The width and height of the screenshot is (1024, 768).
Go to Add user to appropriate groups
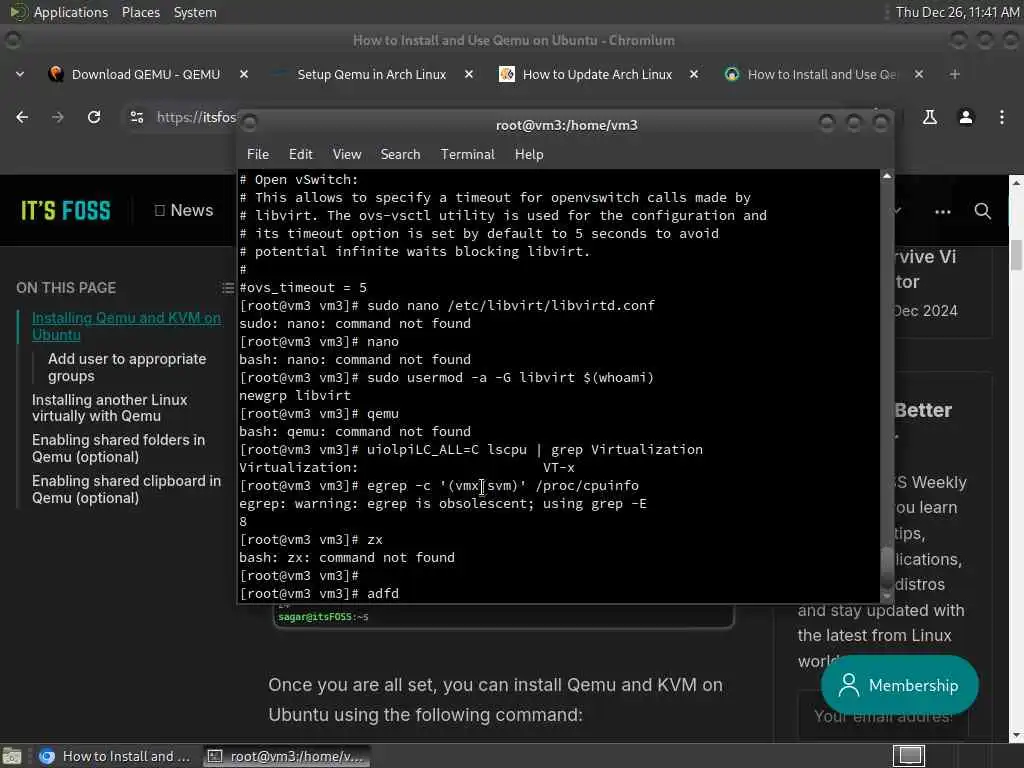point(127,368)
